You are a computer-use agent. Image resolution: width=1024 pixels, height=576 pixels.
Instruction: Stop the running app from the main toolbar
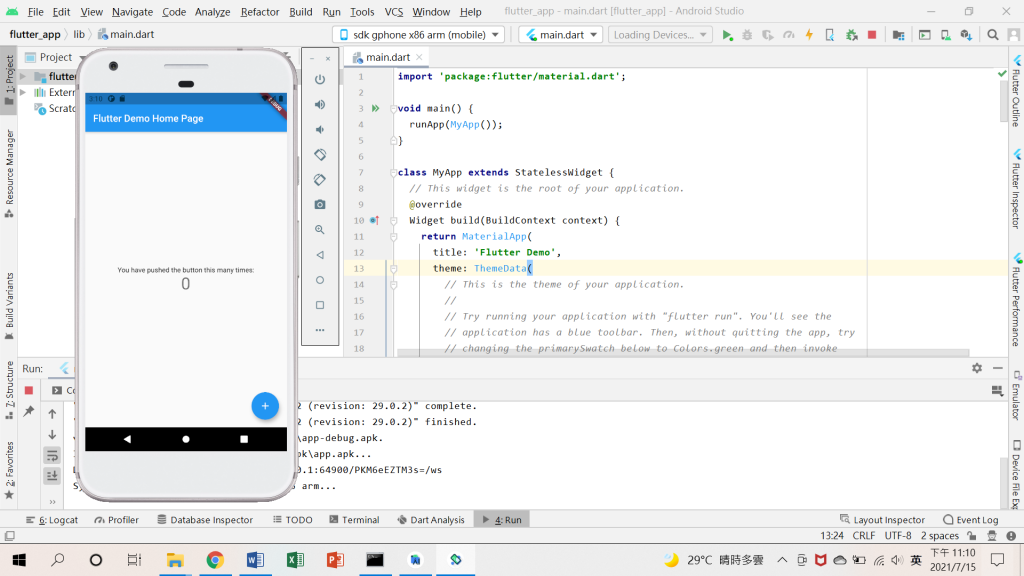point(872,35)
